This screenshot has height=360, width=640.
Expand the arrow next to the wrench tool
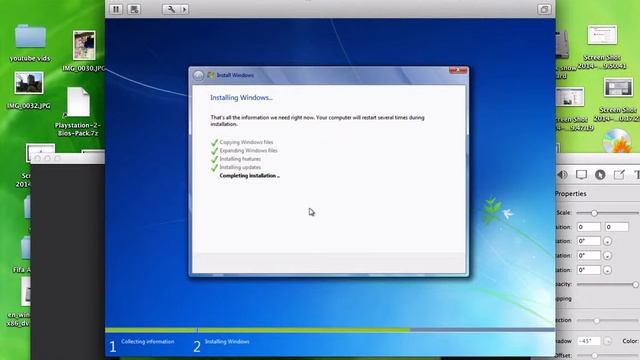pyautogui.click(x=184, y=9)
